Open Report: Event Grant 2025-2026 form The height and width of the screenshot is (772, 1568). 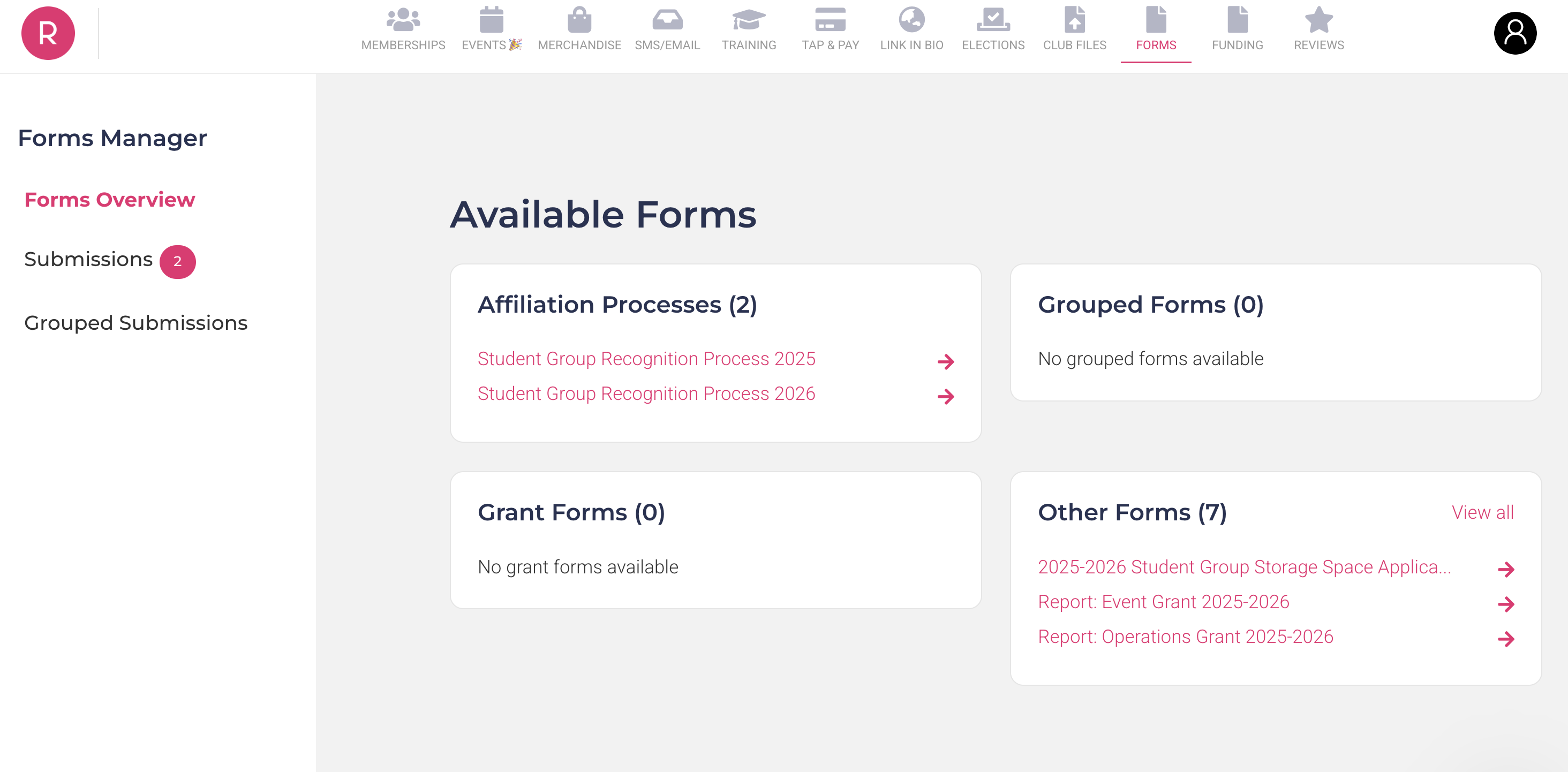1163,602
